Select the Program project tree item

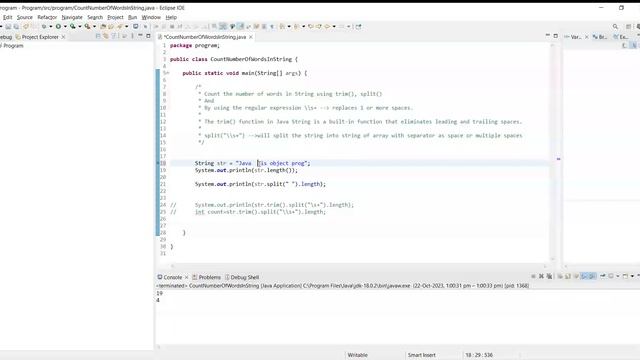pyautogui.click(x=12, y=46)
